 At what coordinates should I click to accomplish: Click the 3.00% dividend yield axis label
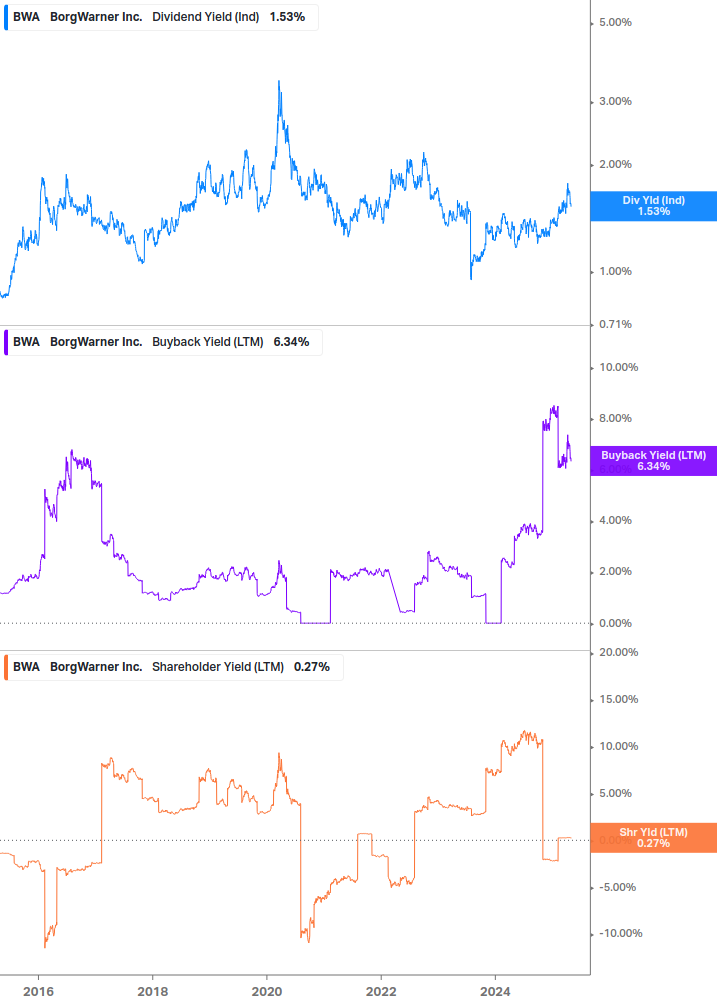click(615, 101)
